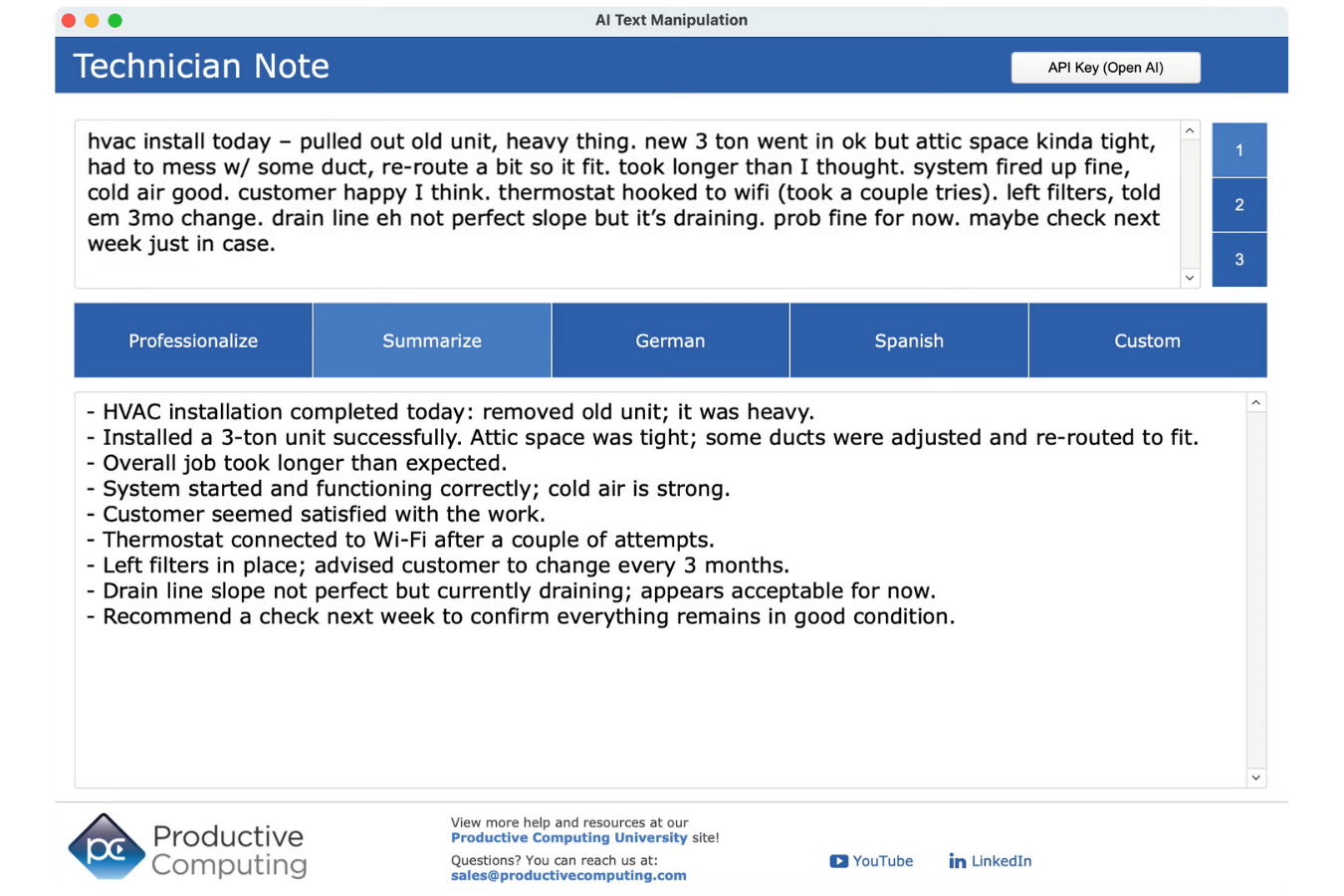Close the AI Text Manipulation window

[x=69, y=20]
